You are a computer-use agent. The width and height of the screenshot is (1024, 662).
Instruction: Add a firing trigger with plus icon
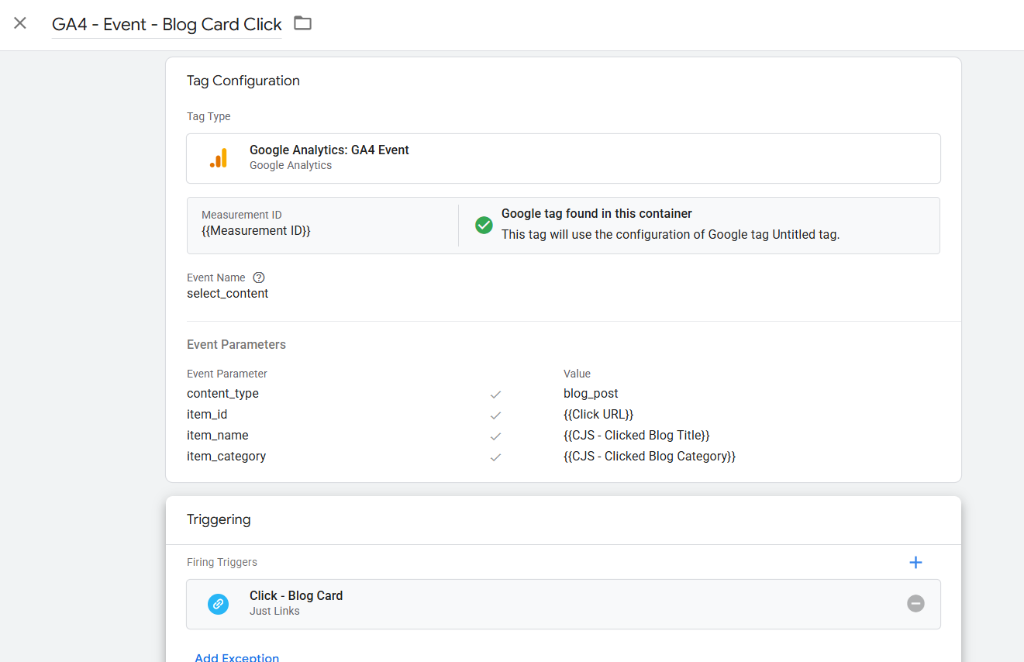click(x=916, y=562)
